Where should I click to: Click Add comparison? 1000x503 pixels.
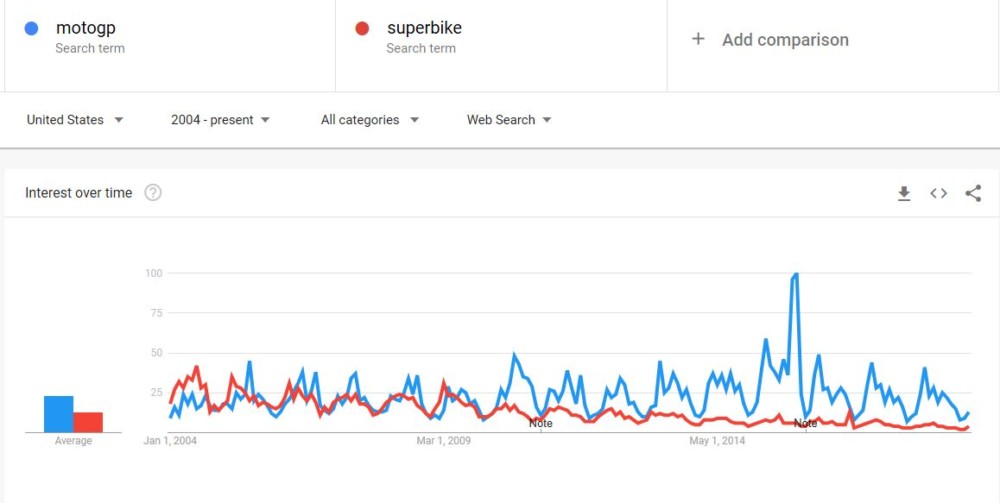tap(785, 40)
